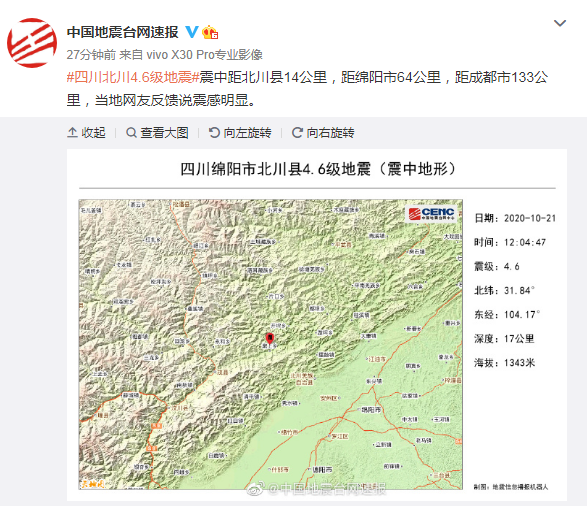Viewport: 587px width, 506px height.
Task: Click the counterclockwise rotate arrow icon
Action: [x=214, y=132]
